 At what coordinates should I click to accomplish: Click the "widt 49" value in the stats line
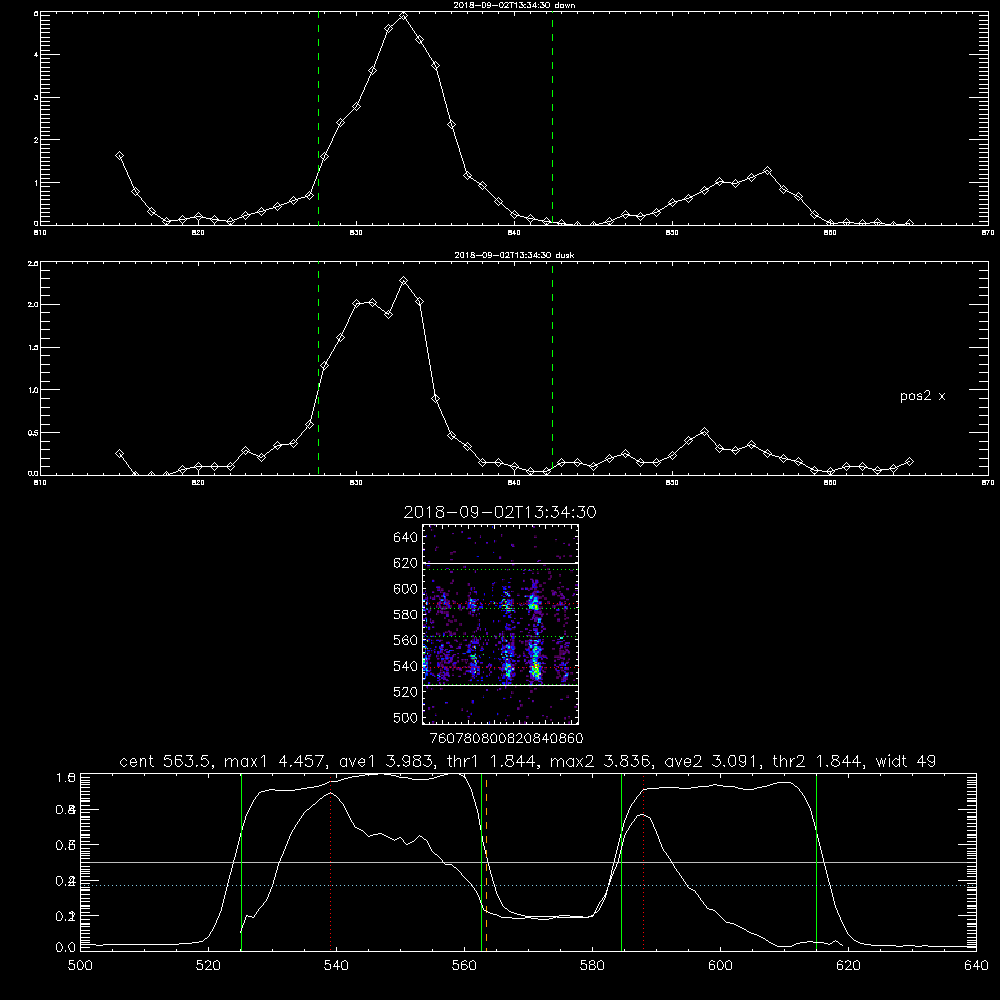[x=906, y=761]
